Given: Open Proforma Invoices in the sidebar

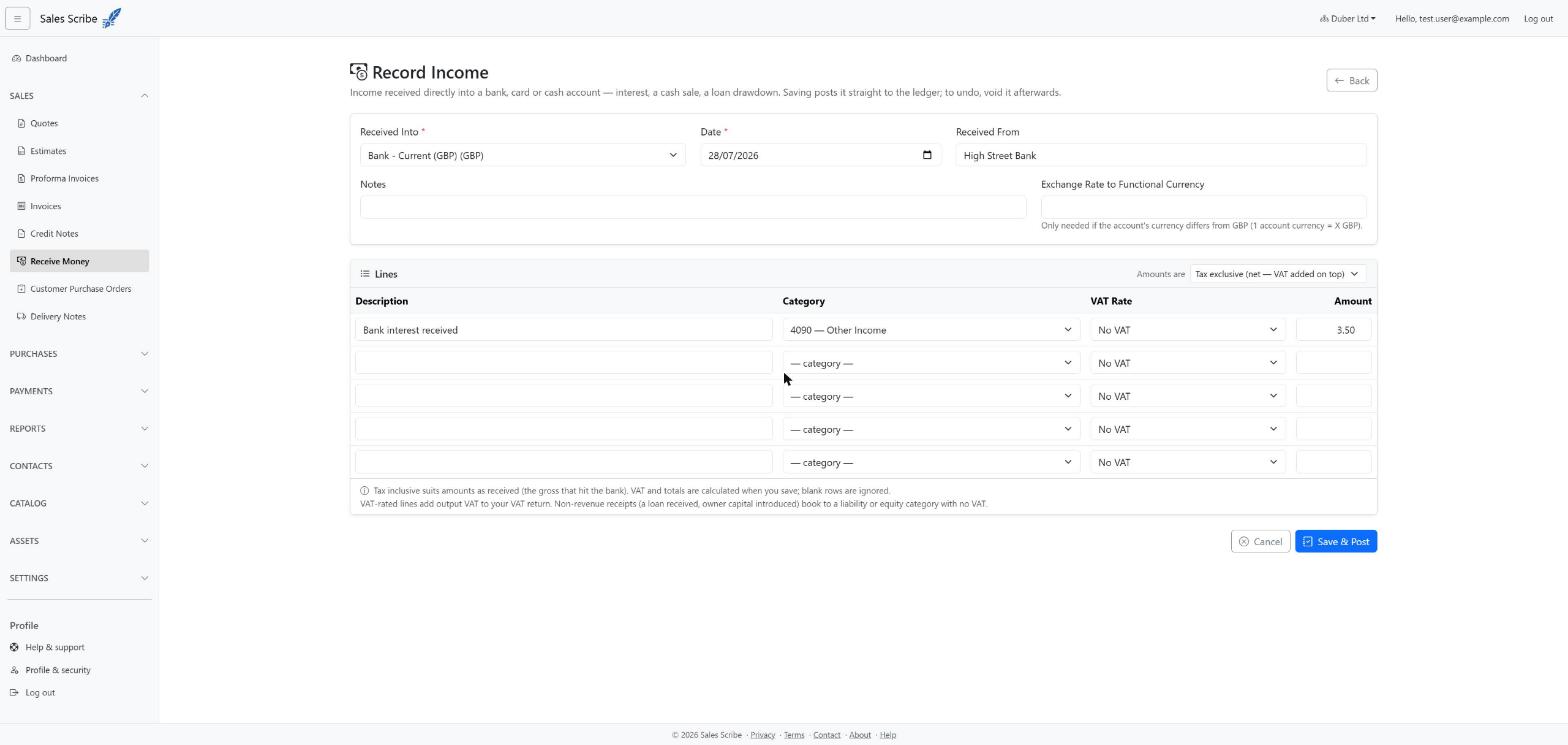Looking at the screenshot, I should (x=64, y=178).
